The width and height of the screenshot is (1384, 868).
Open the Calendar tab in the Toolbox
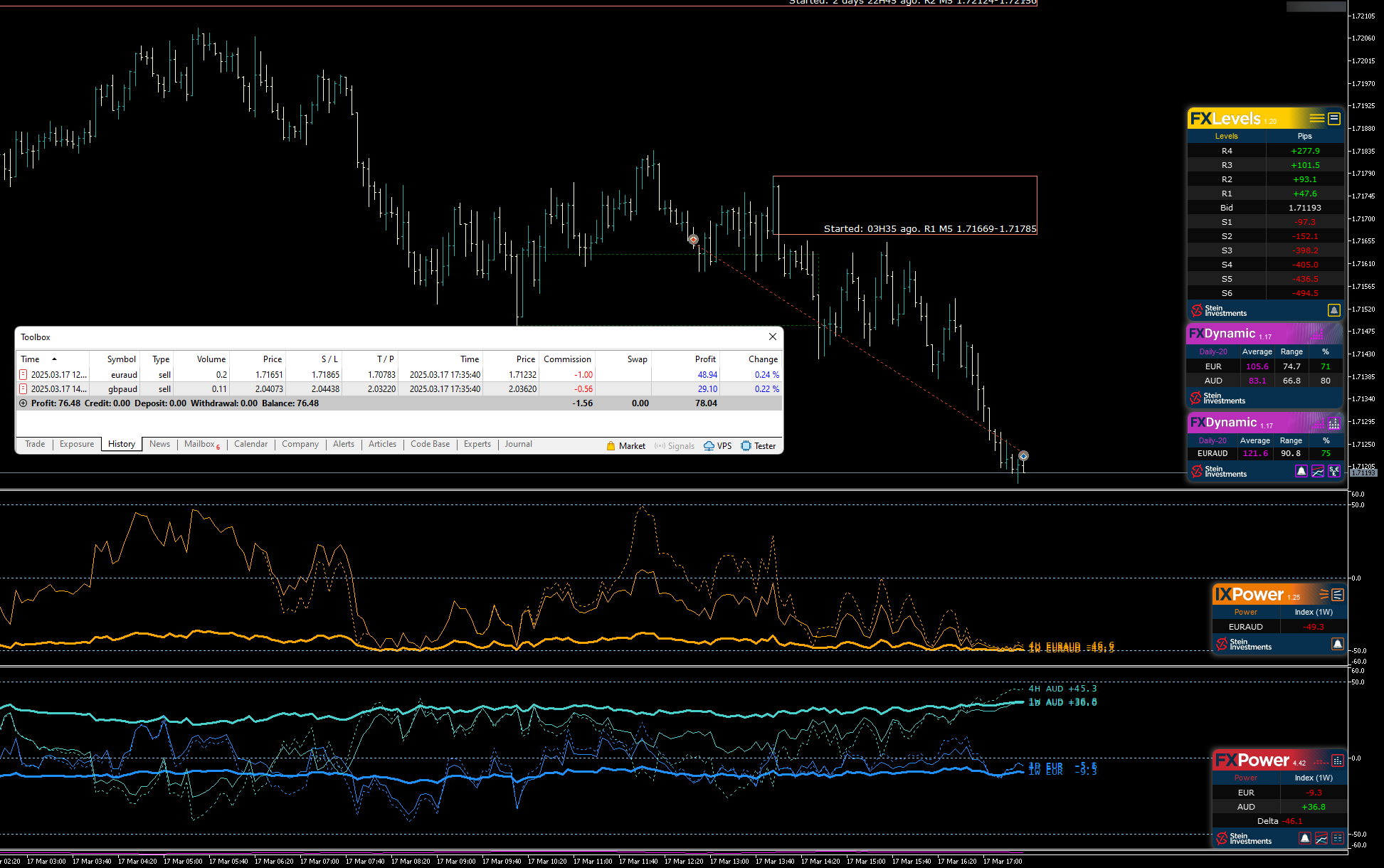pos(250,444)
